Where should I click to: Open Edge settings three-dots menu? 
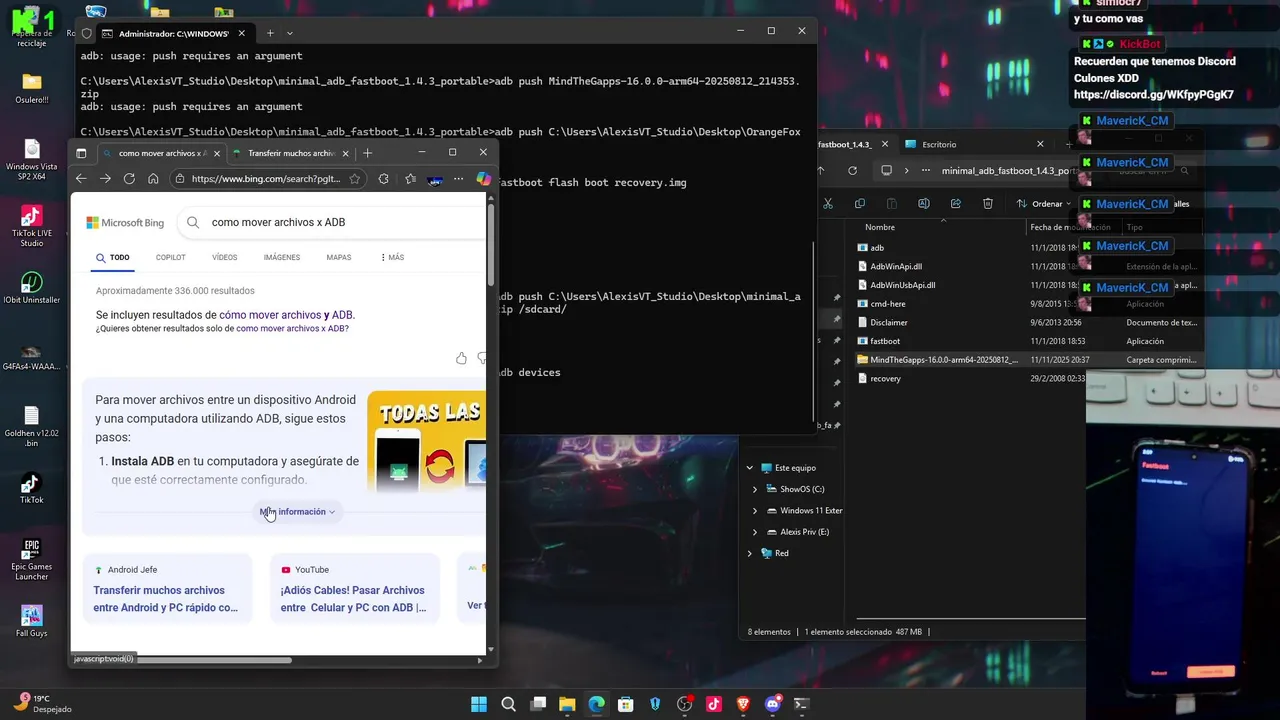[459, 179]
